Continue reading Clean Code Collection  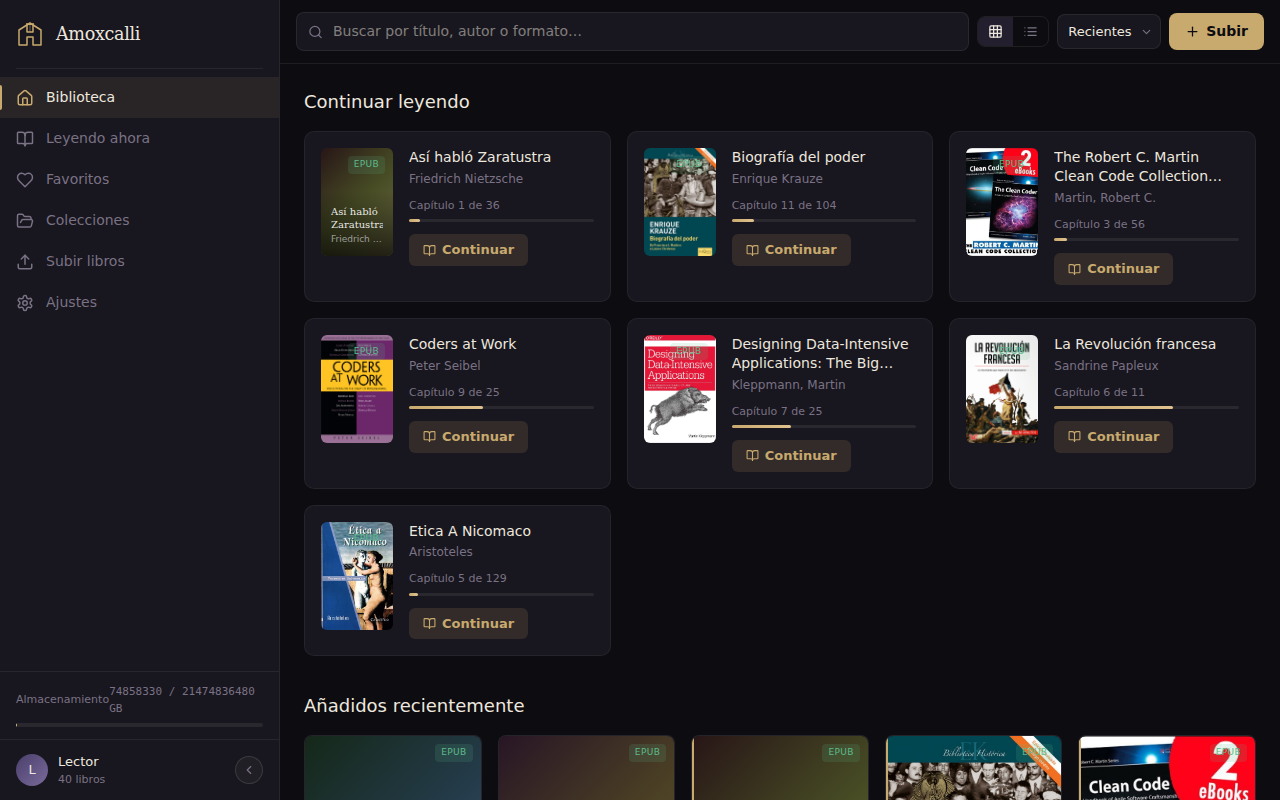tap(1113, 269)
